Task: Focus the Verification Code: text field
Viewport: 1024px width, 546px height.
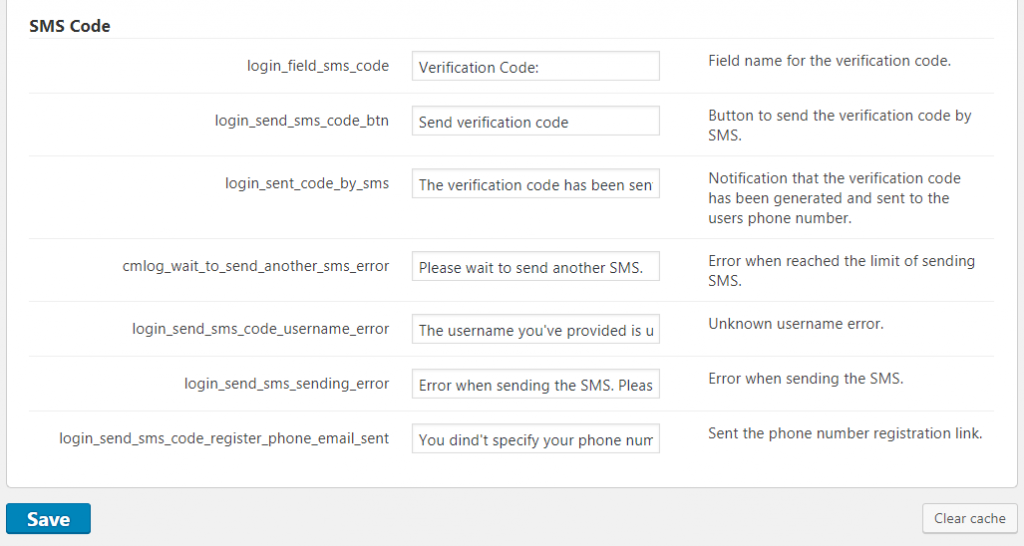Action: 535,67
